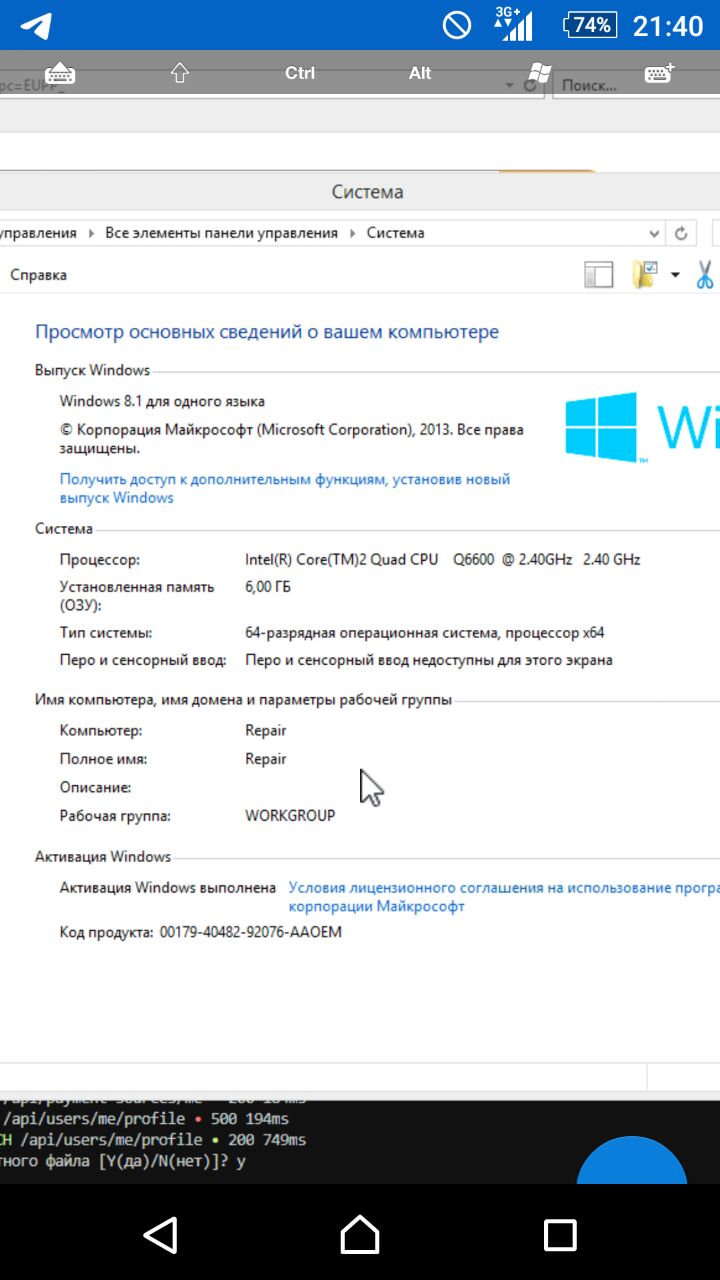Expand the address bar history dropdown
Viewport: 720px width, 1280px height.
click(654, 233)
